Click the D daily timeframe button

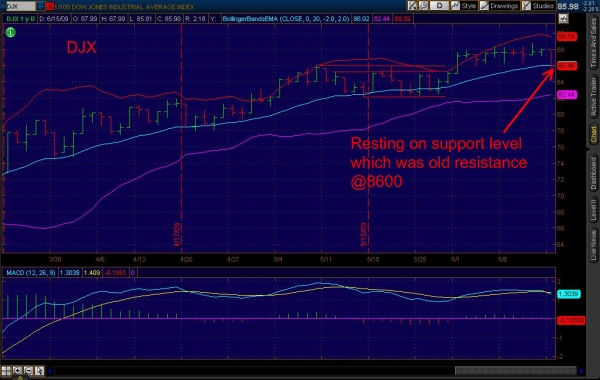click(439, 6)
